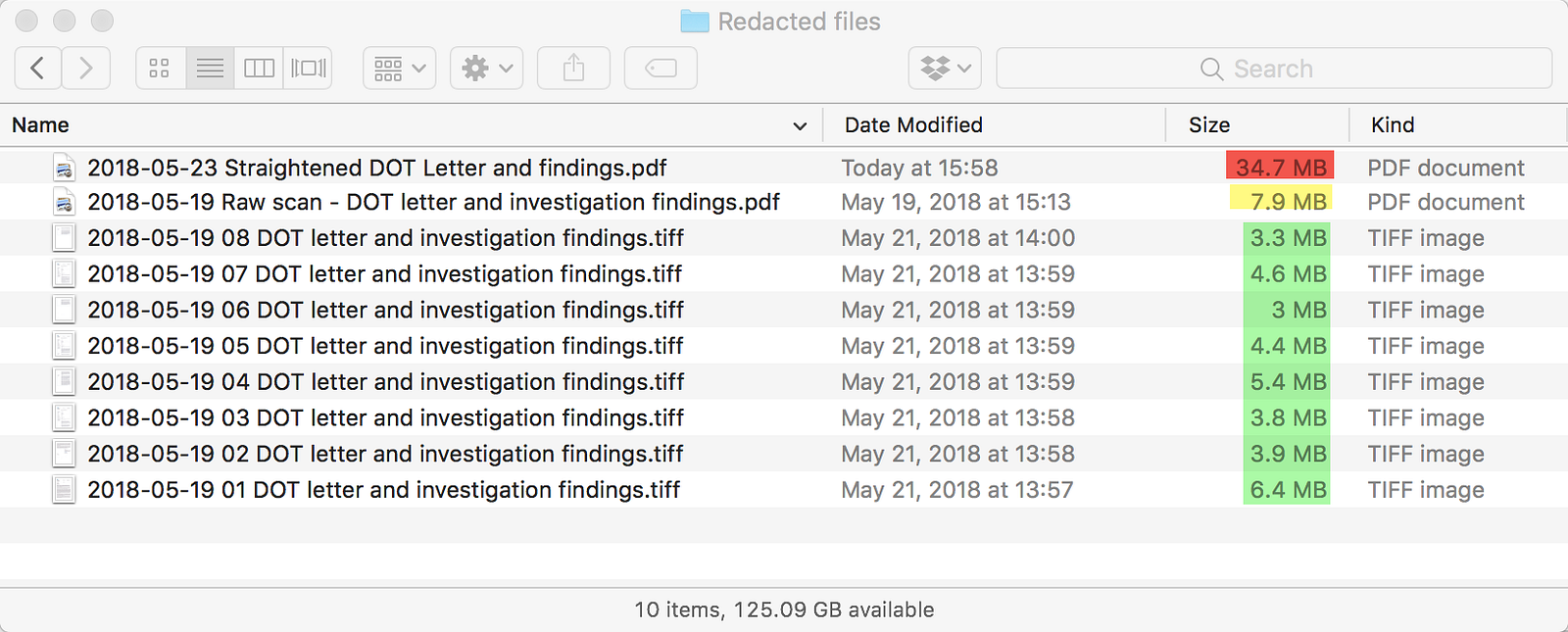
Task: Click the share button icon
Action: tap(574, 69)
